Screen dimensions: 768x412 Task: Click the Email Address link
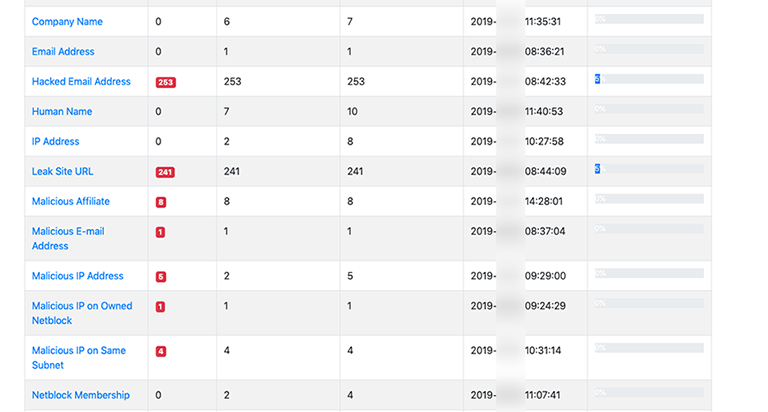(x=63, y=52)
